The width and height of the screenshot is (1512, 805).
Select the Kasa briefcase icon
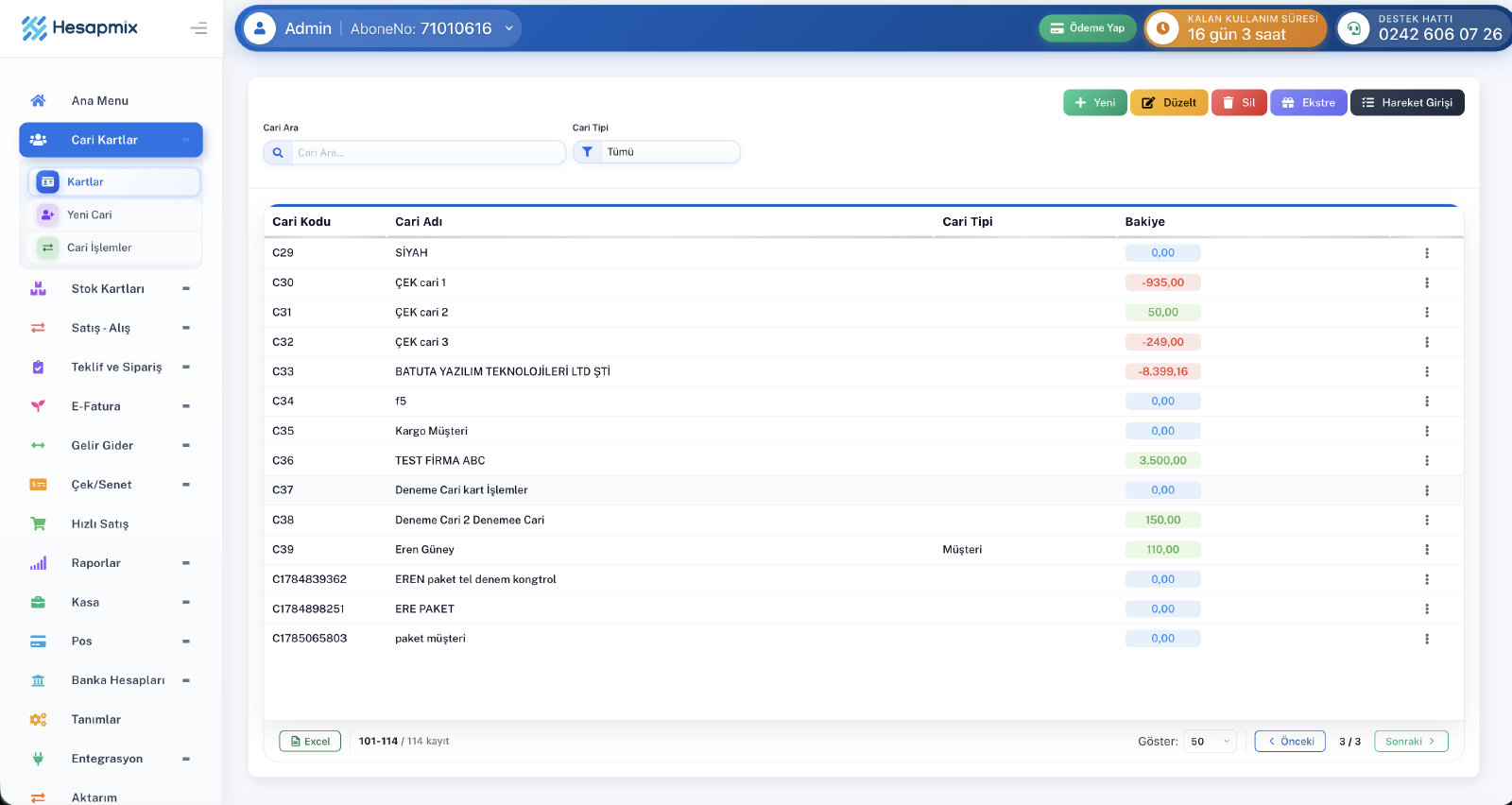pyautogui.click(x=38, y=602)
